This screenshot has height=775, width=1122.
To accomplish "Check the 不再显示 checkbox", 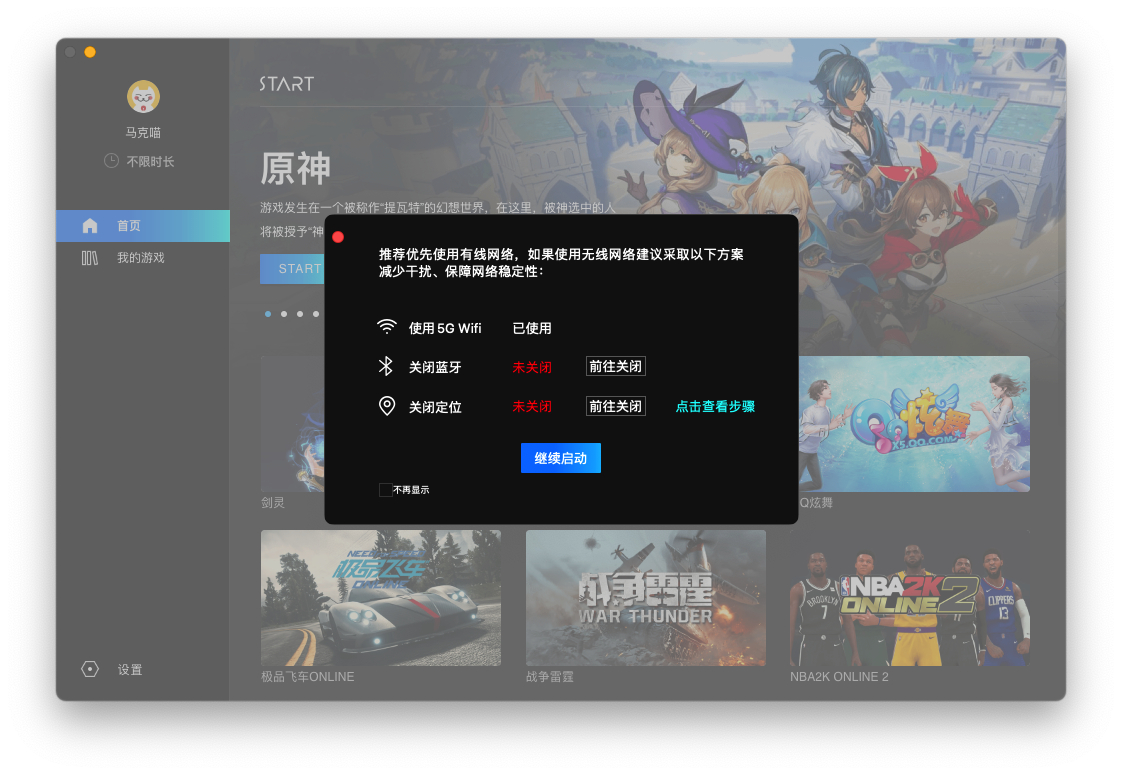I will coord(385,490).
